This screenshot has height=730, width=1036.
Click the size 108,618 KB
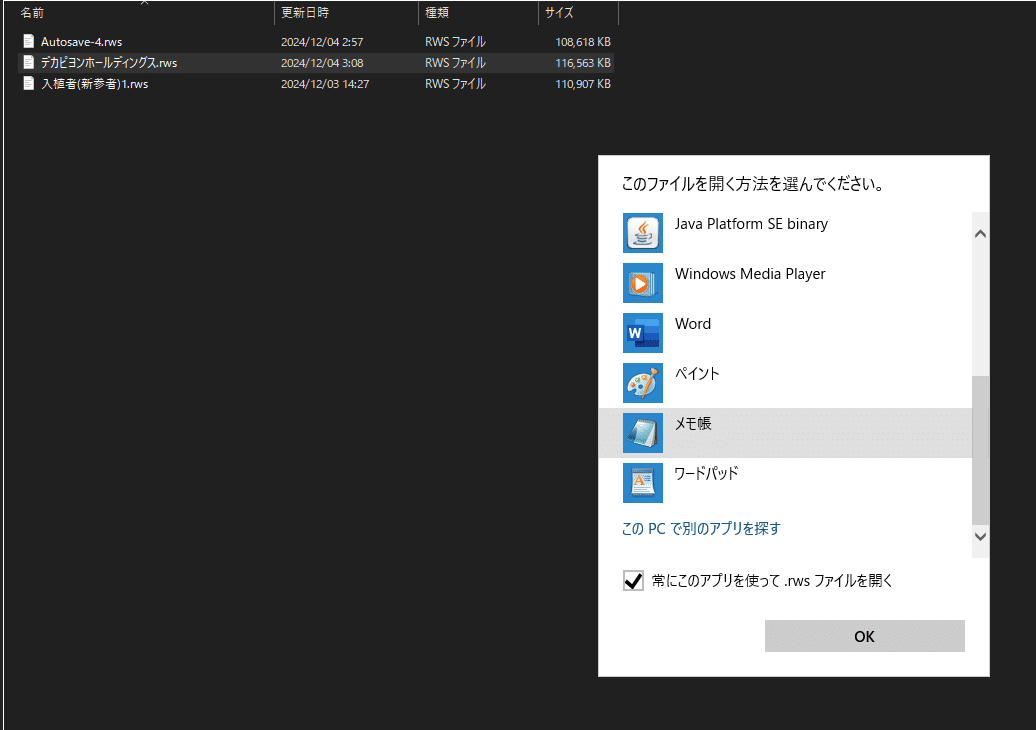[583, 42]
